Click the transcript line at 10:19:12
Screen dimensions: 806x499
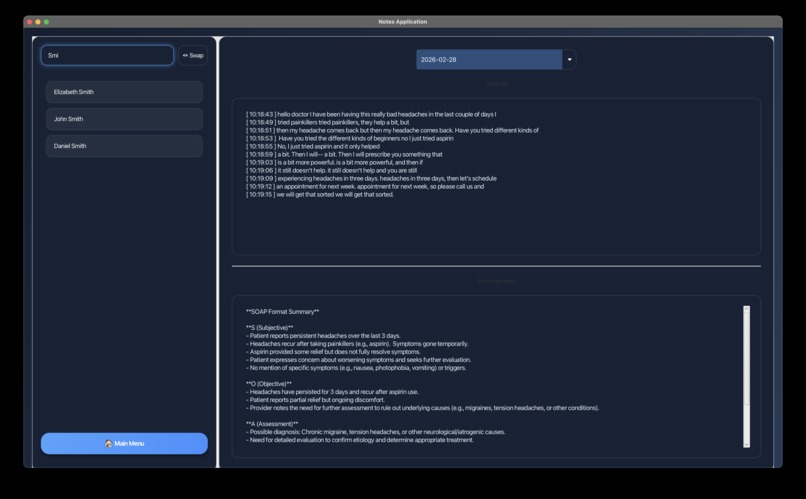pyautogui.click(x=365, y=187)
